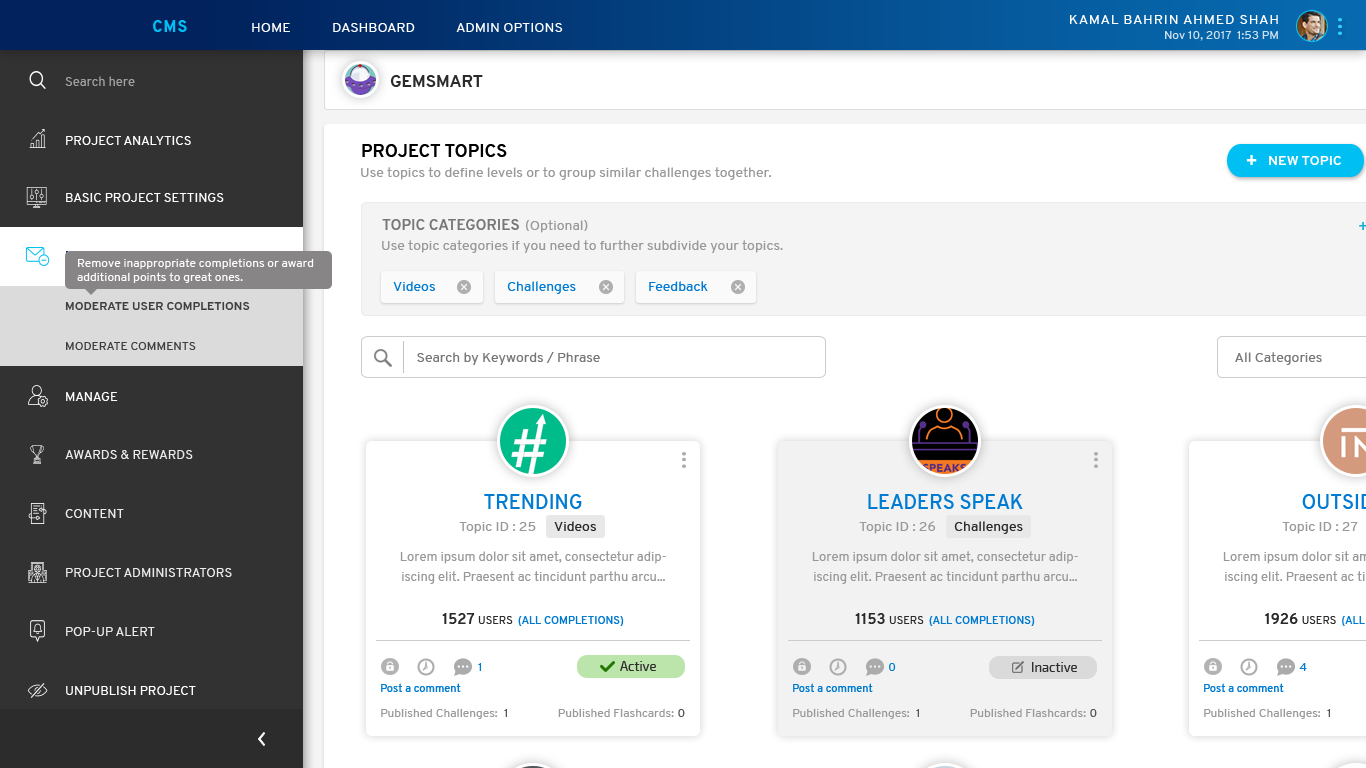1366x768 pixels.
Task: Open the three-dot menu on Trending card
Action: pyautogui.click(x=684, y=460)
